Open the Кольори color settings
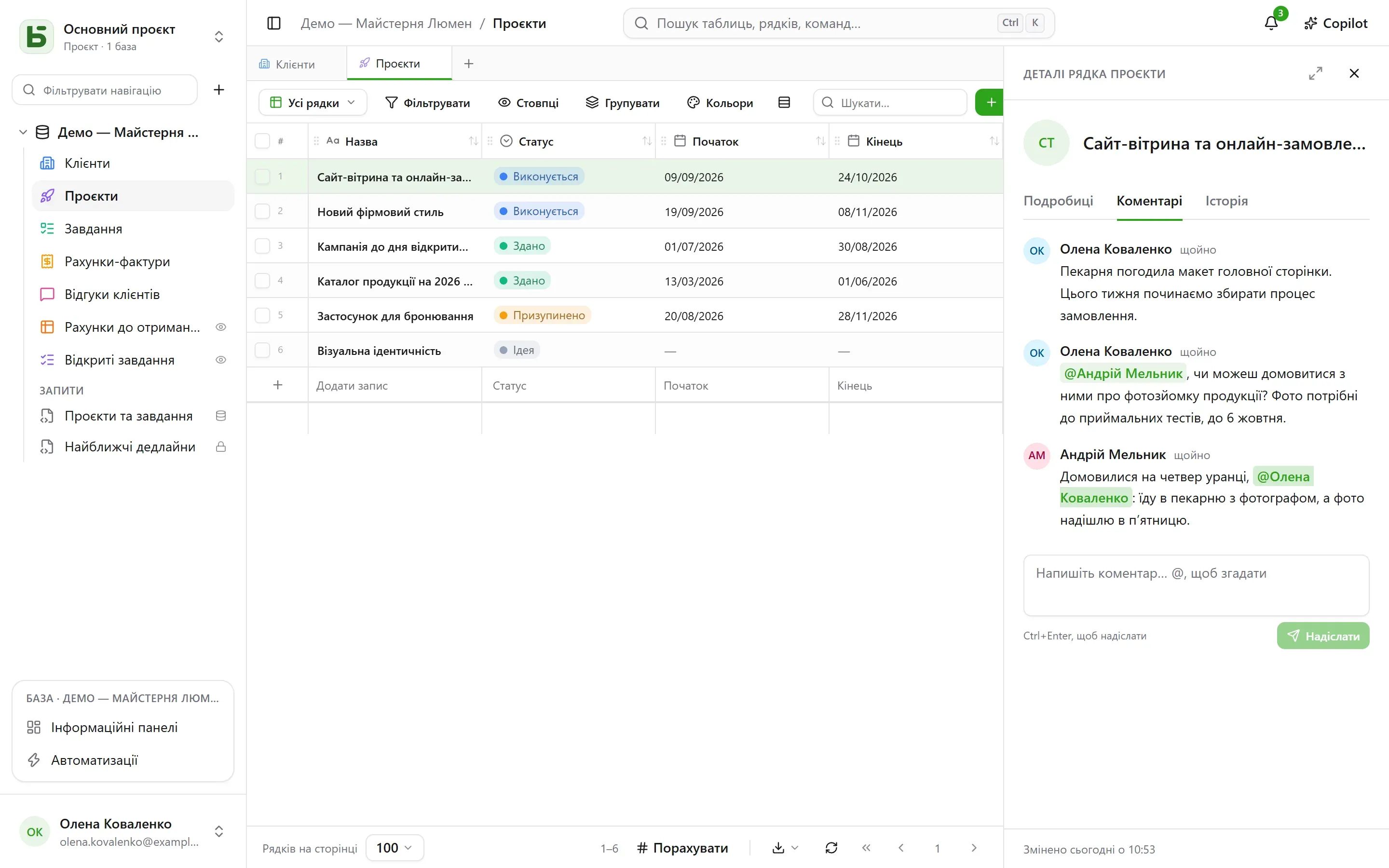The width and height of the screenshot is (1389, 868). pos(721,102)
